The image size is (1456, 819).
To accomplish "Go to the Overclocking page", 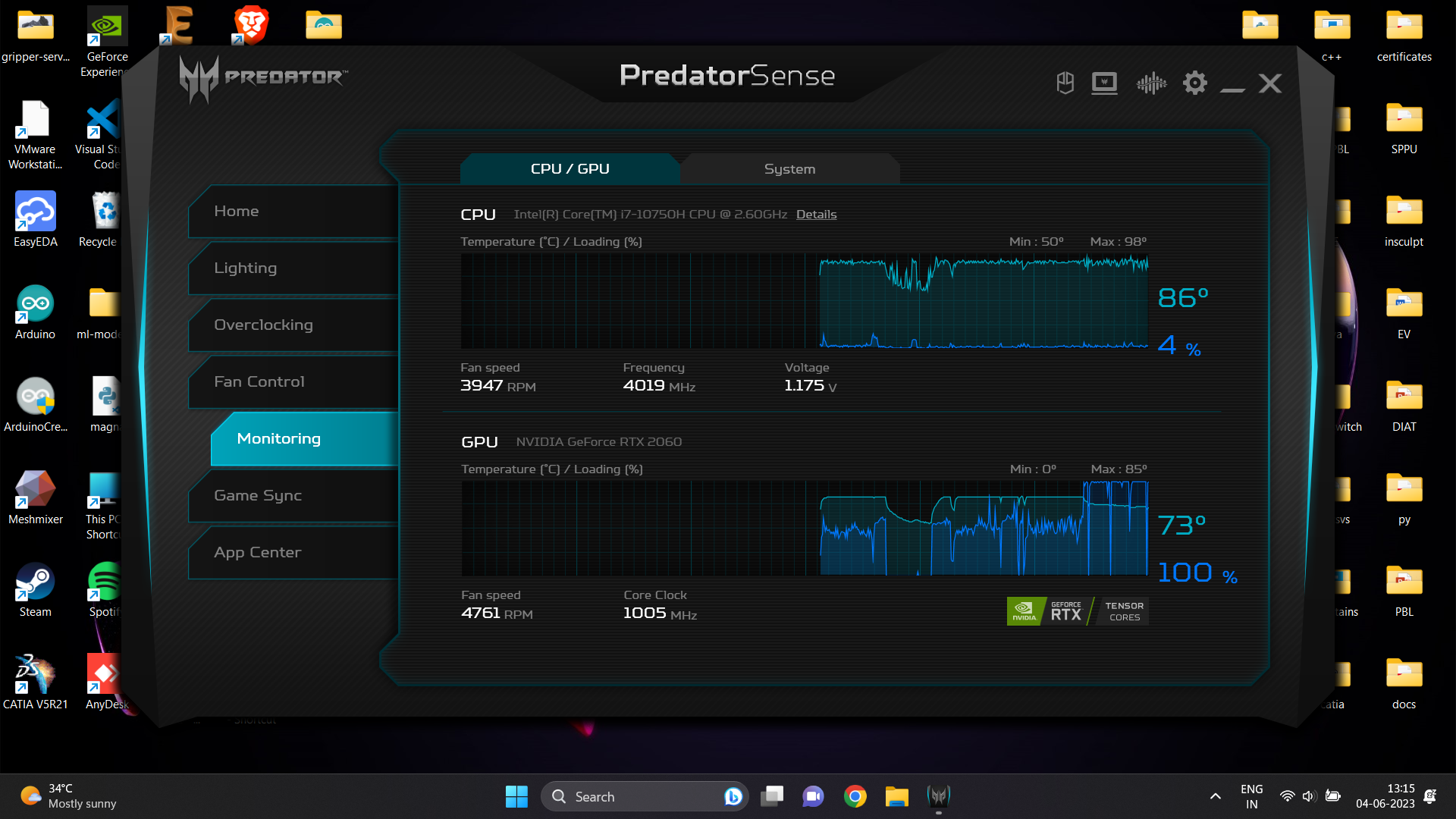I will tap(293, 325).
